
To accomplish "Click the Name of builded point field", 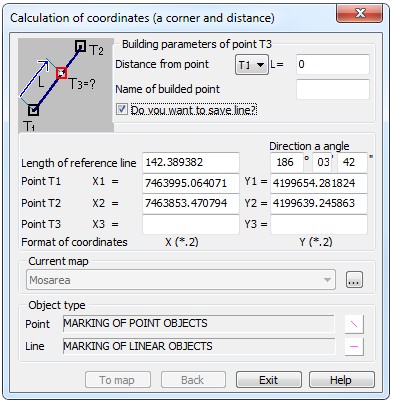I will click(x=333, y=89).
